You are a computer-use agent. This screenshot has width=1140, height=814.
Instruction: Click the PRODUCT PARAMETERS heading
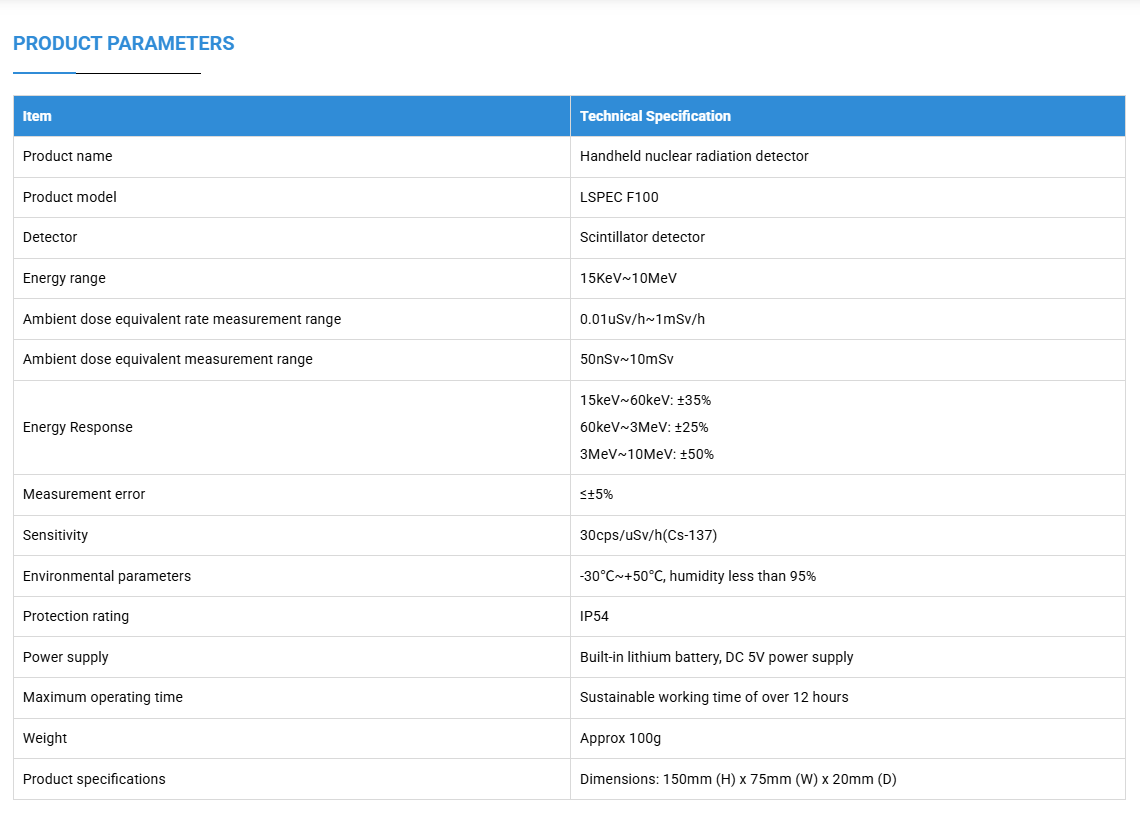(124, 44)
